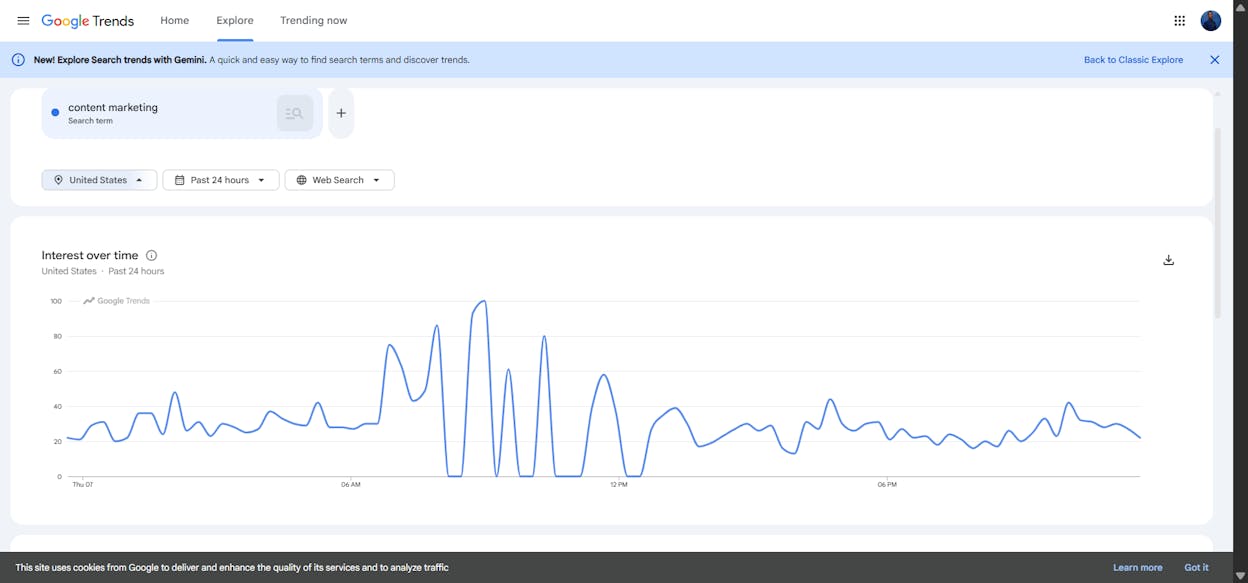Click the Interest over time heading

point(90,256)
